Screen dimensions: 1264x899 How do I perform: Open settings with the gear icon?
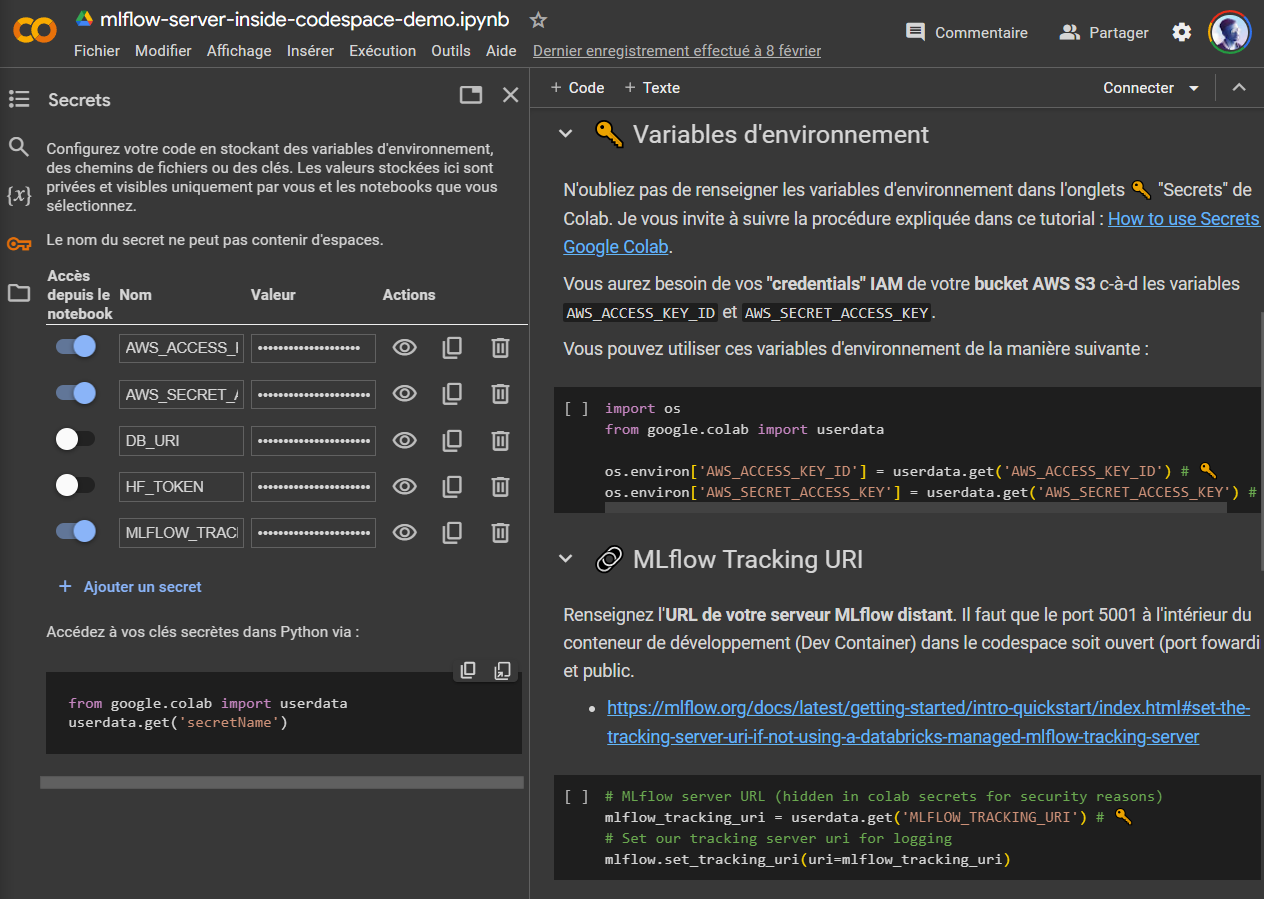tap(1182, 32)
